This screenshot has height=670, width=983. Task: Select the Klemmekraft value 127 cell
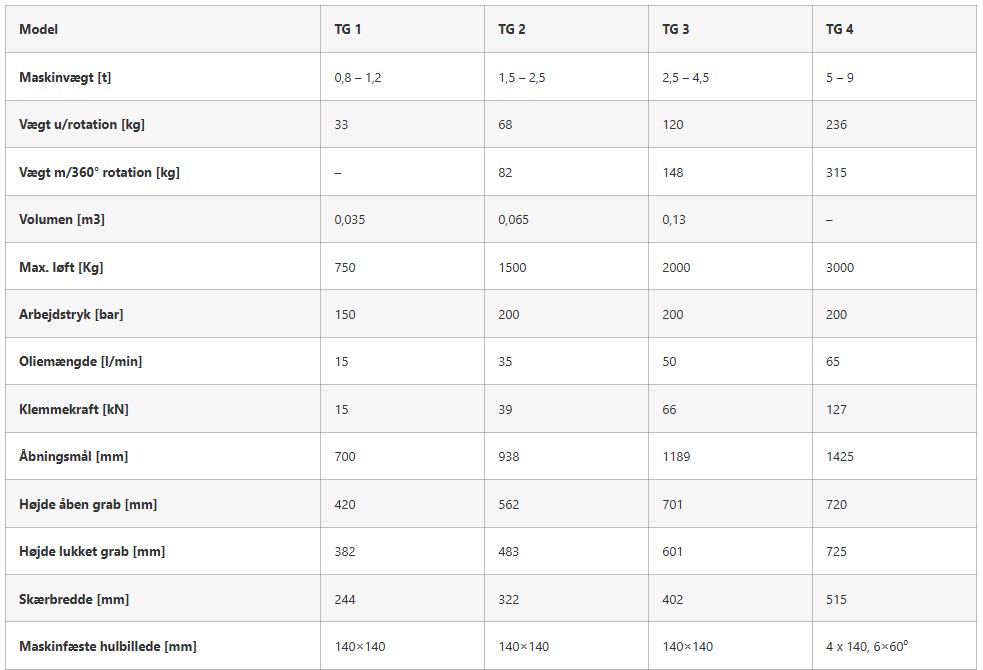pyautogui.click(x=837, y=409)
